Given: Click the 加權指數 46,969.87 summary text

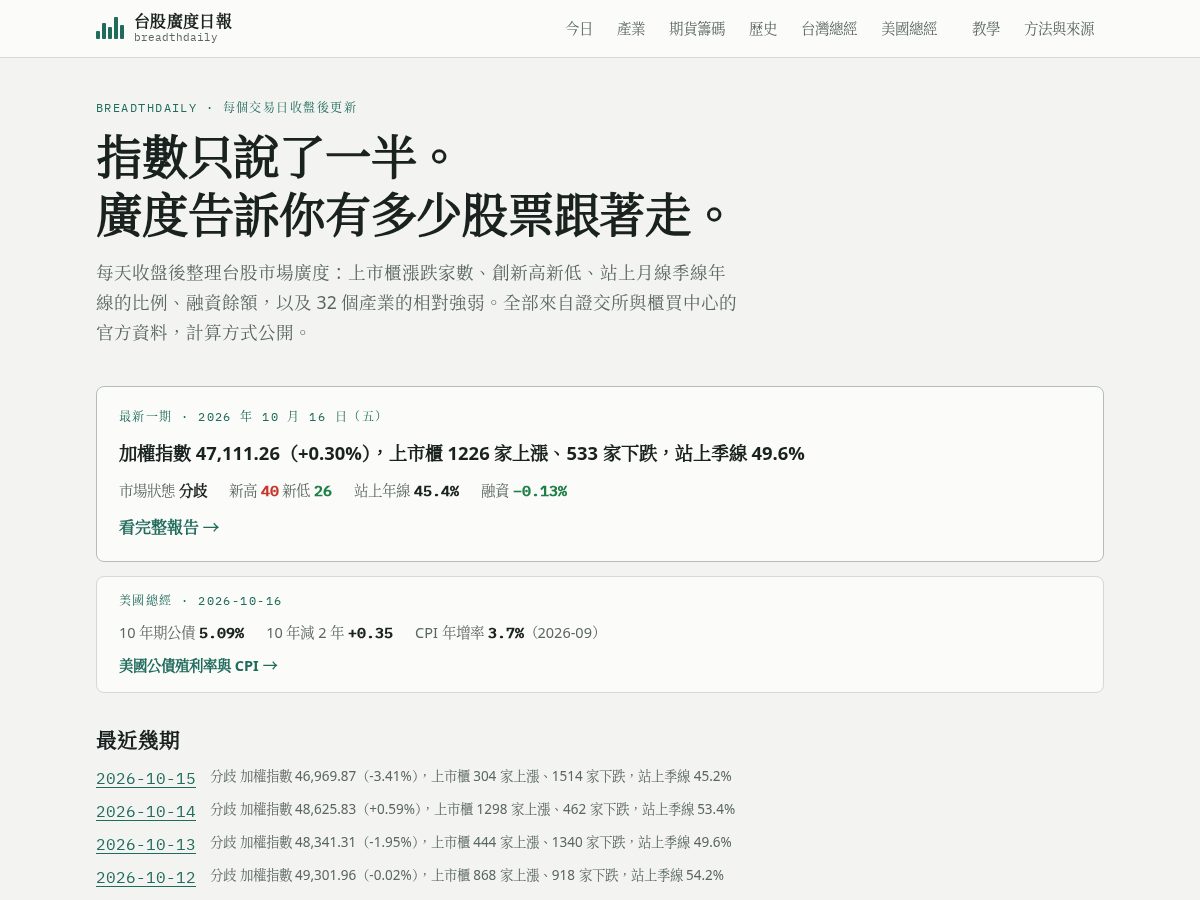Looking at the screenshot, I should pos(471,776).
